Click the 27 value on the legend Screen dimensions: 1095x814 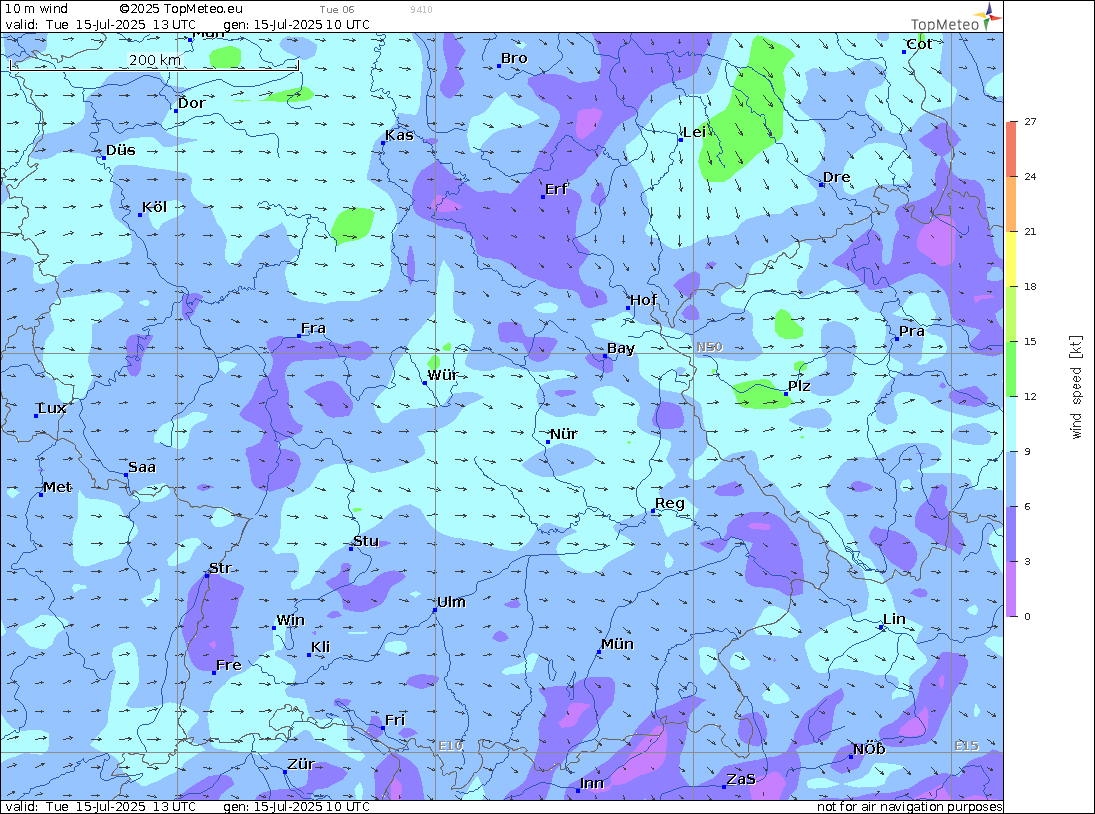(1030, 121)
